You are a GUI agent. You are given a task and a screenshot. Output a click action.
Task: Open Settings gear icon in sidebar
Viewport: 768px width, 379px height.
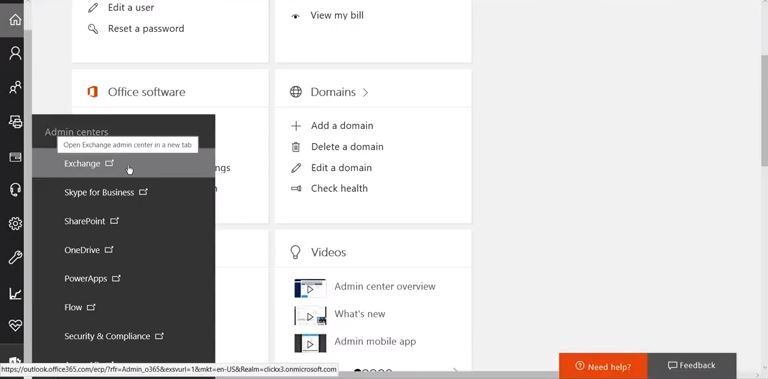(x=15, y=224)
